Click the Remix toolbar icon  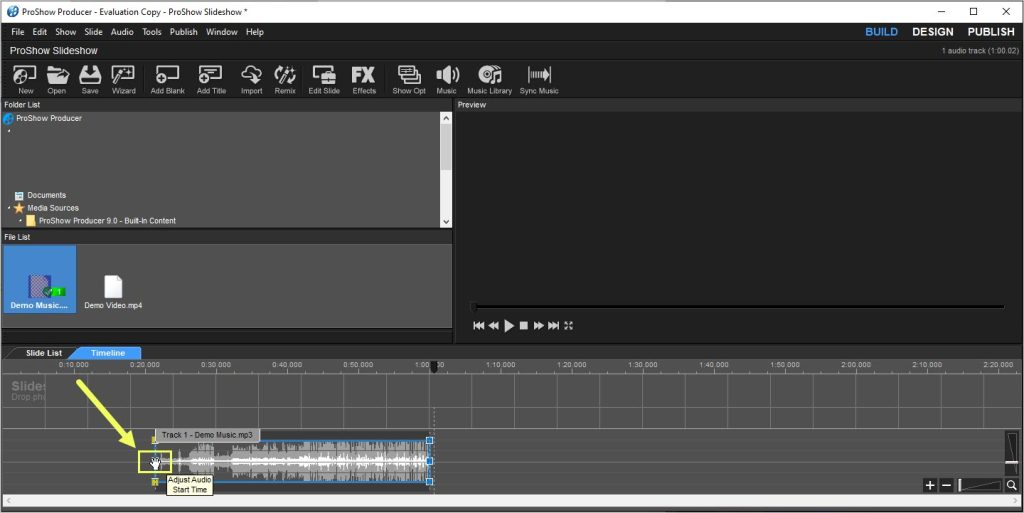click(285, 80)
